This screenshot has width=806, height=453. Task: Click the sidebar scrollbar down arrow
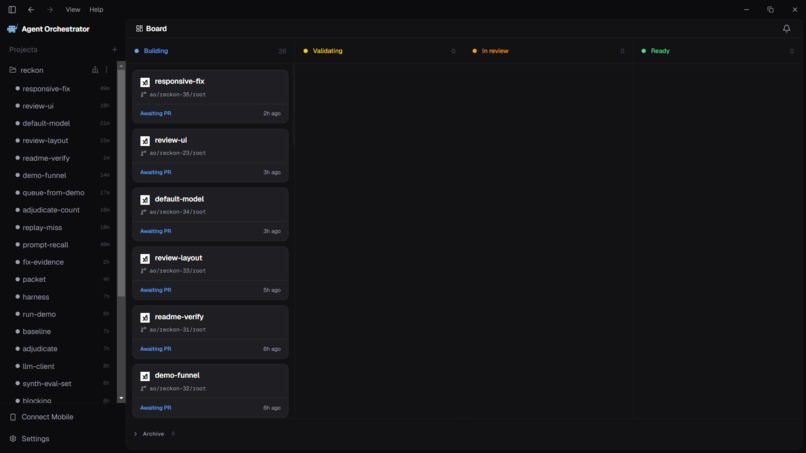click(x=121, y=398)
